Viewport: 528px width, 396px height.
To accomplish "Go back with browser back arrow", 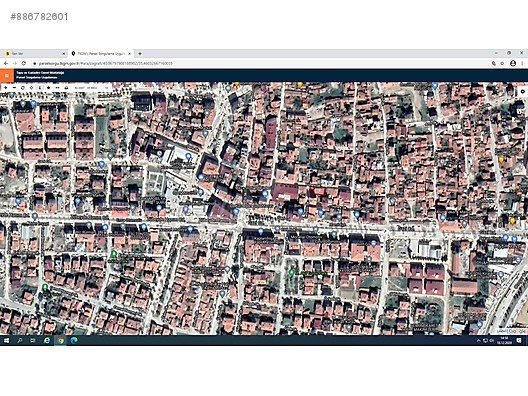I will tap(6, 63).
